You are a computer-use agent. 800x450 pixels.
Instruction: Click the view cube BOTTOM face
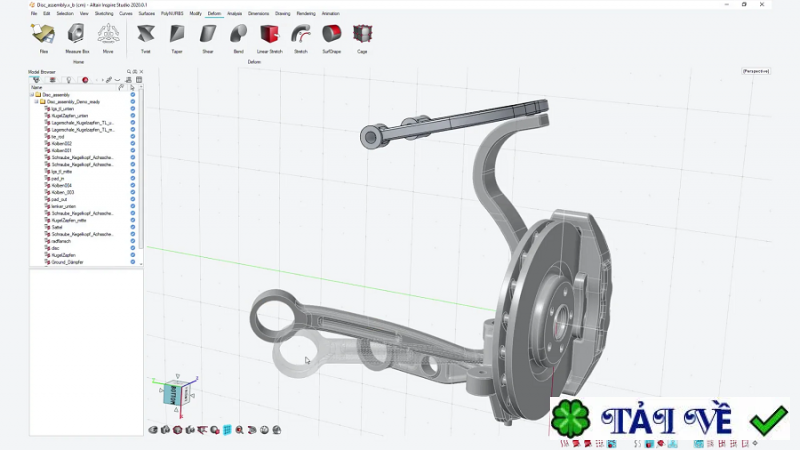tap(173, 395)
